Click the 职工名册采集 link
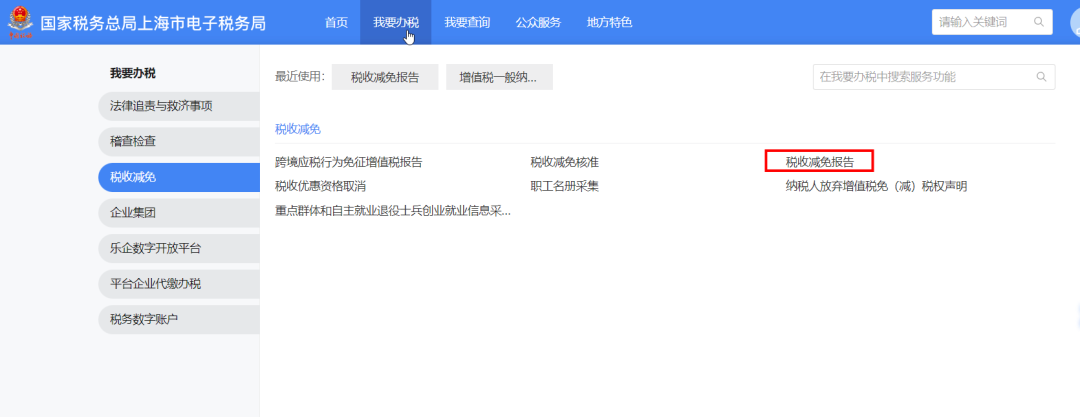The width and height of the screenshot is (1080, 417). 564,186
